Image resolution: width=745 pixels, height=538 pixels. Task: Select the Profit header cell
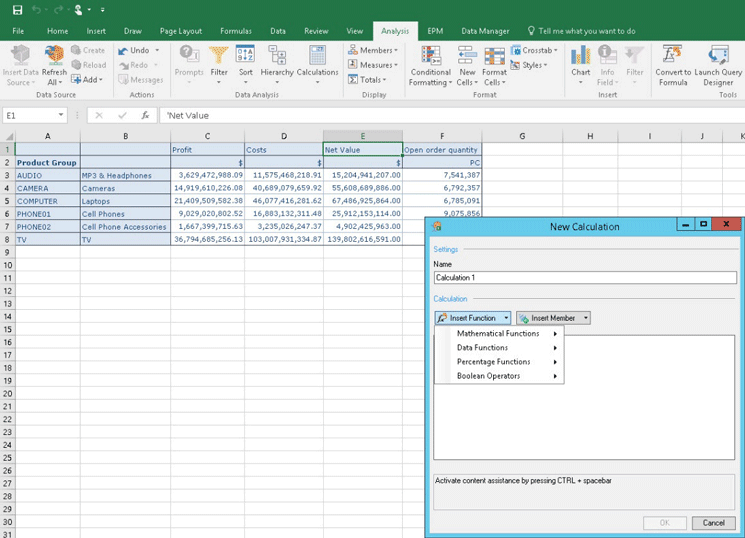[208, 150]
